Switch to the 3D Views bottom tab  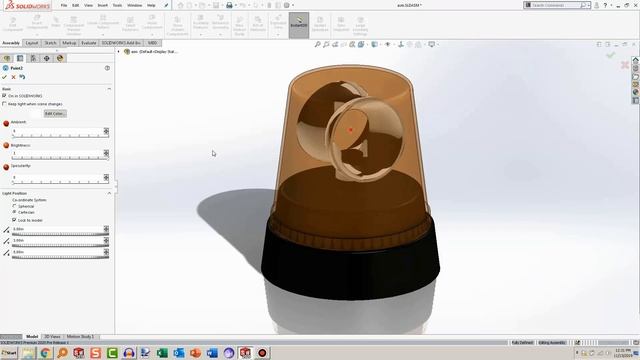click(52, 337)
